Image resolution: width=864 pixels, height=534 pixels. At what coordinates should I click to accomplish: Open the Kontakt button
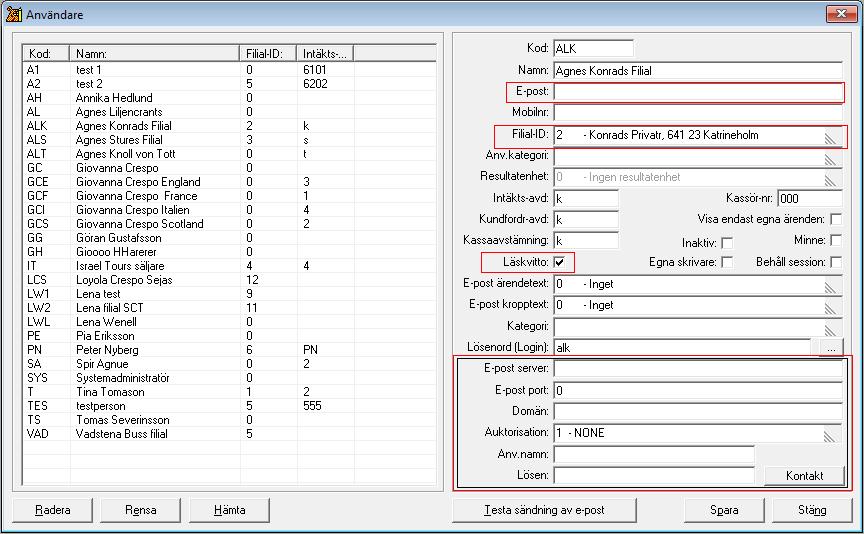pyautogui.click(x=804, y=476)
